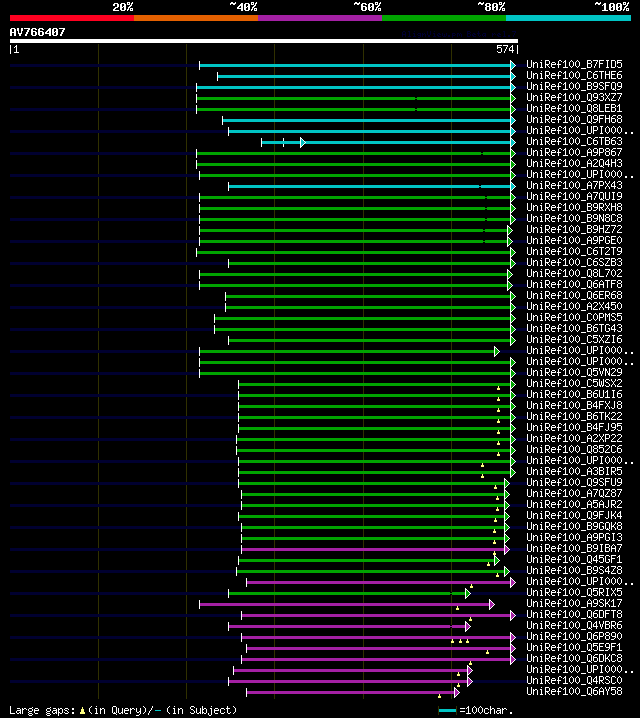
Task: Select the UniRef100_B9IBA7 label
Action: (574, 548)
